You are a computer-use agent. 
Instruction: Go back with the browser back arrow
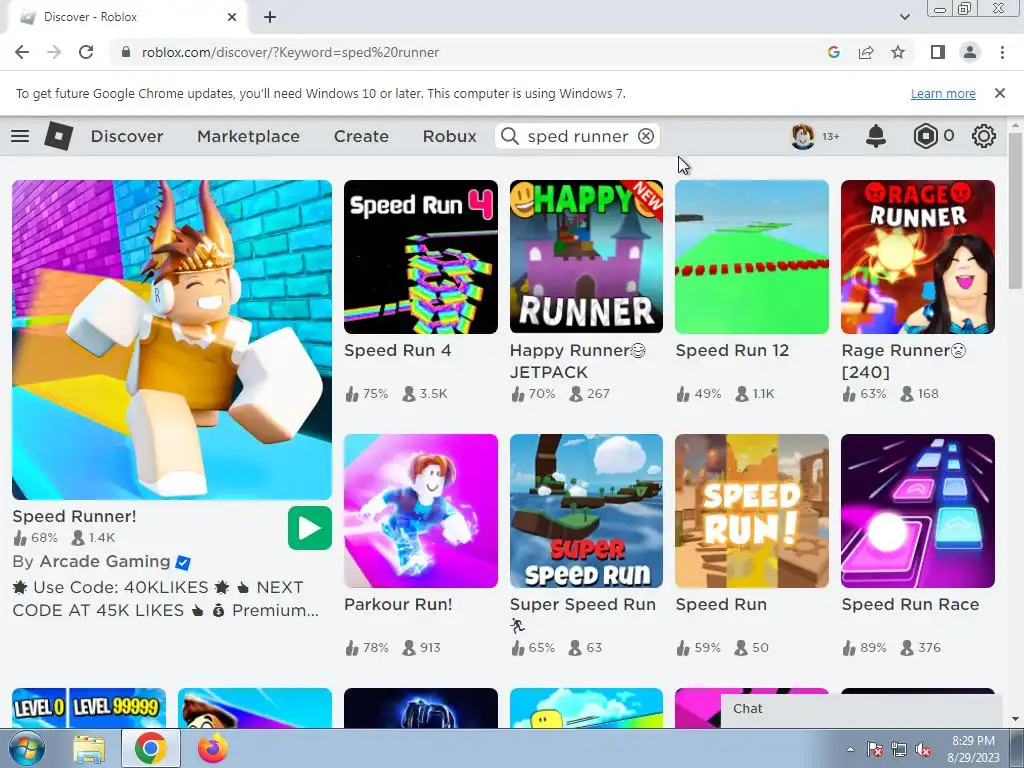click(22, 52)
